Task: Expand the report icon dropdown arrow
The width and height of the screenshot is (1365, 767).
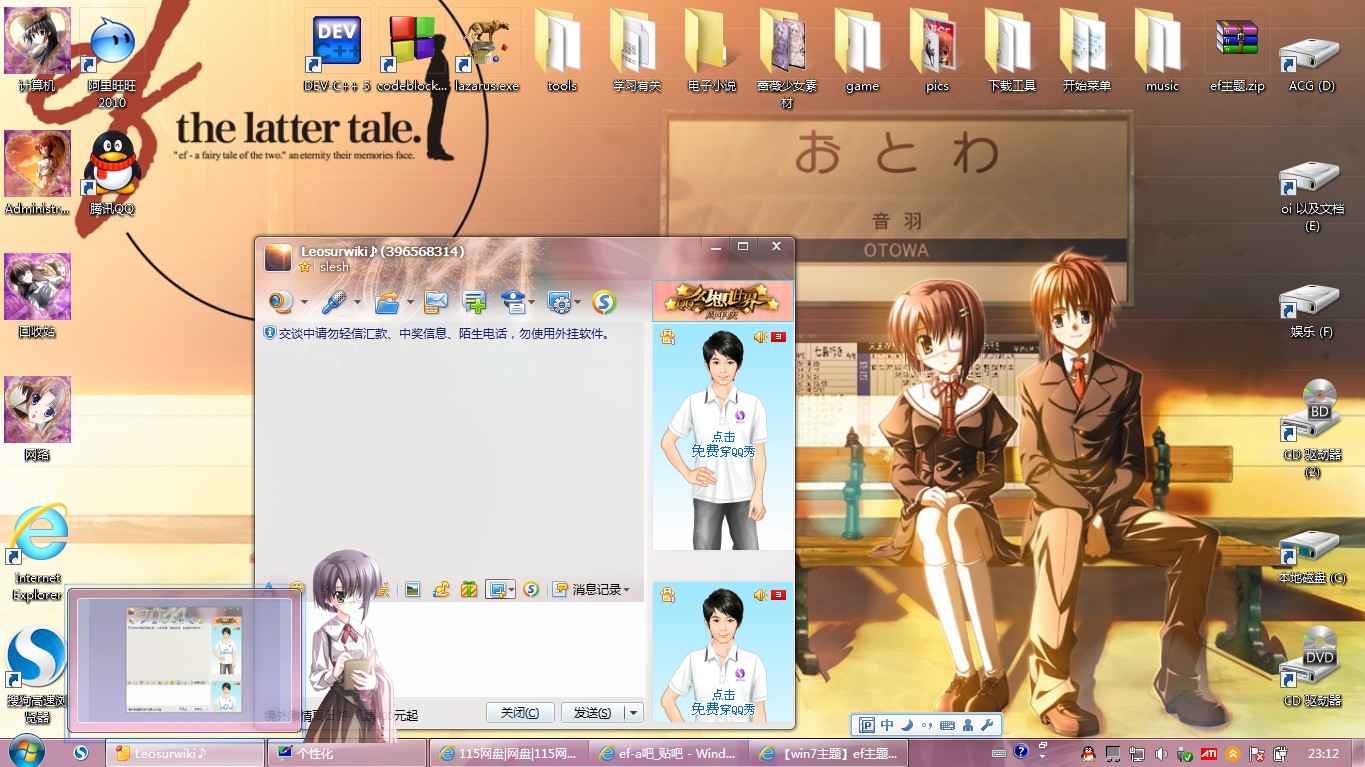Action: point(531,302)
